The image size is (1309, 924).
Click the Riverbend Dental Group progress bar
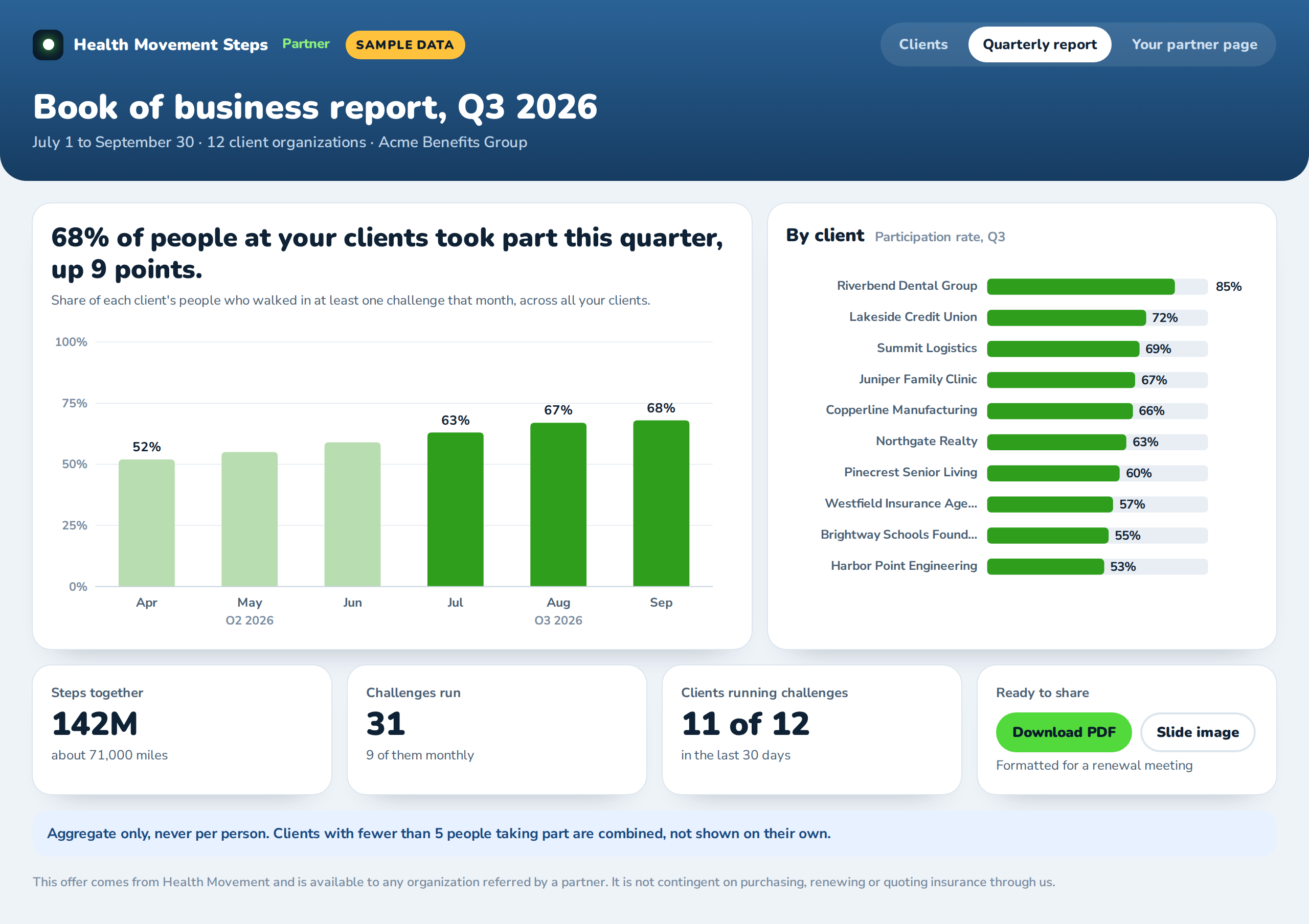pyautogui.click(x=1097, y=287)
